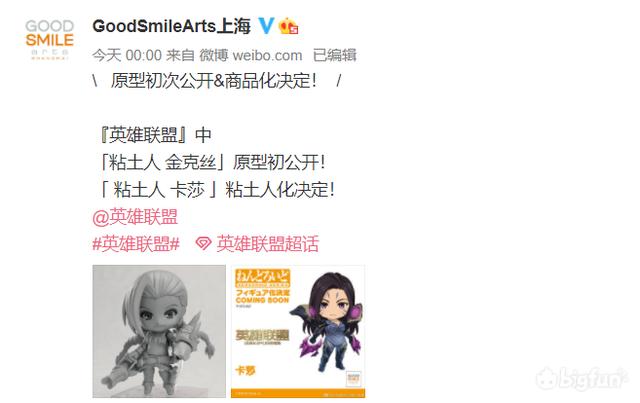Click the orange Nendoroid logo in Kai'Sa image
This screenshot has width=640, height=403.
coord(262,278)
